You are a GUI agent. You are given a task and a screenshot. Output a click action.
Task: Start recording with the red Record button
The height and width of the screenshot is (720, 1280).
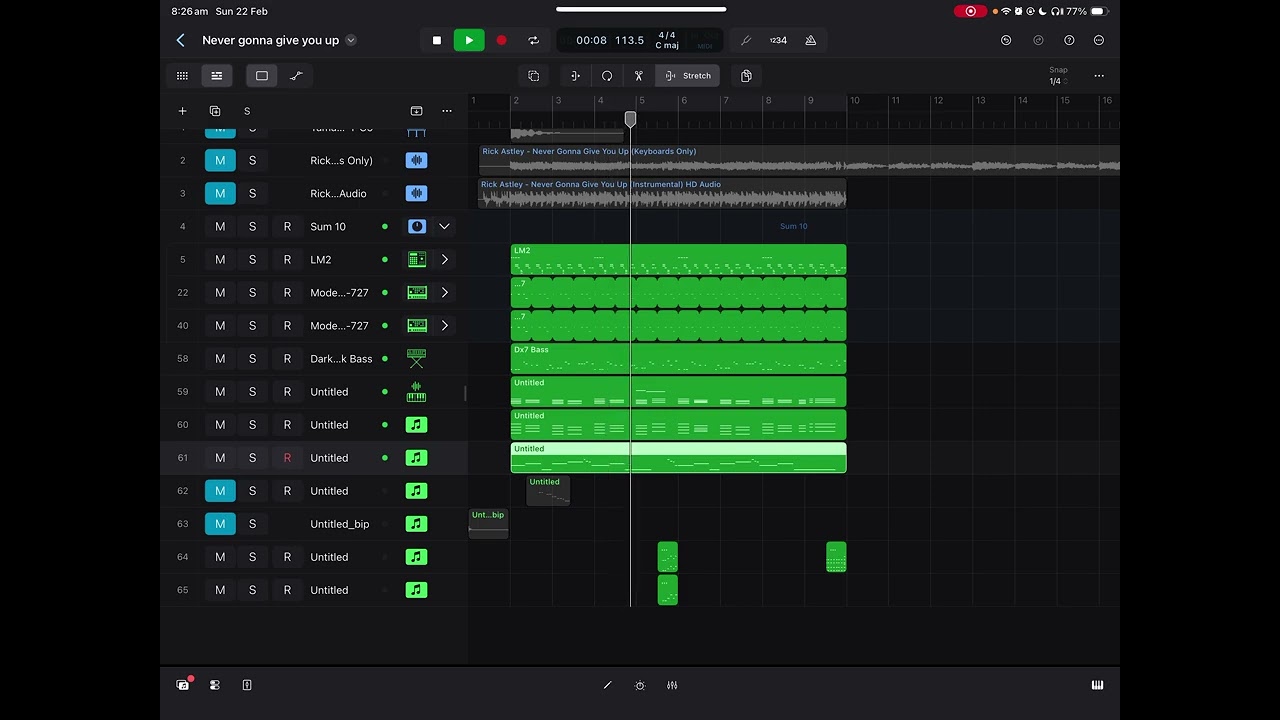(x=501, y=40)
